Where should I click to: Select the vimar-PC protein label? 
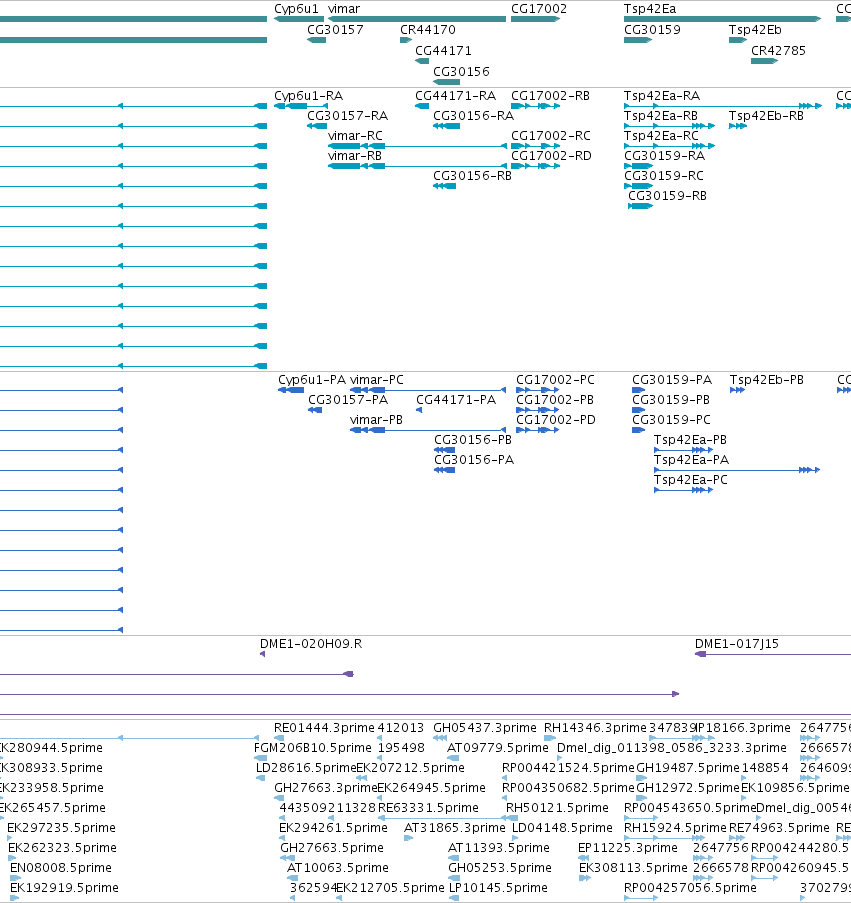[377, 380]
